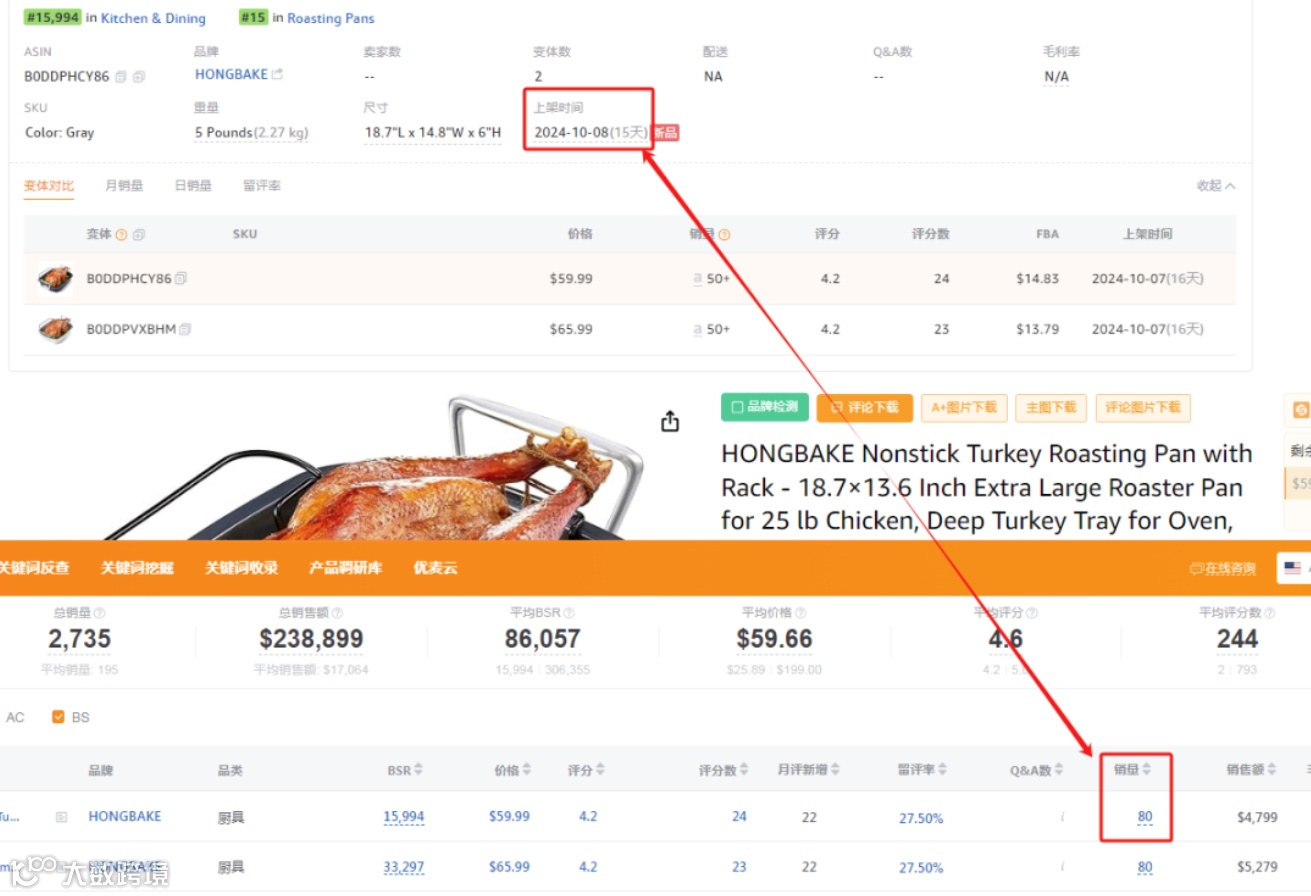
Task: Open the HONGBAKE brand link in product details
Action: (x=231, y=74)
